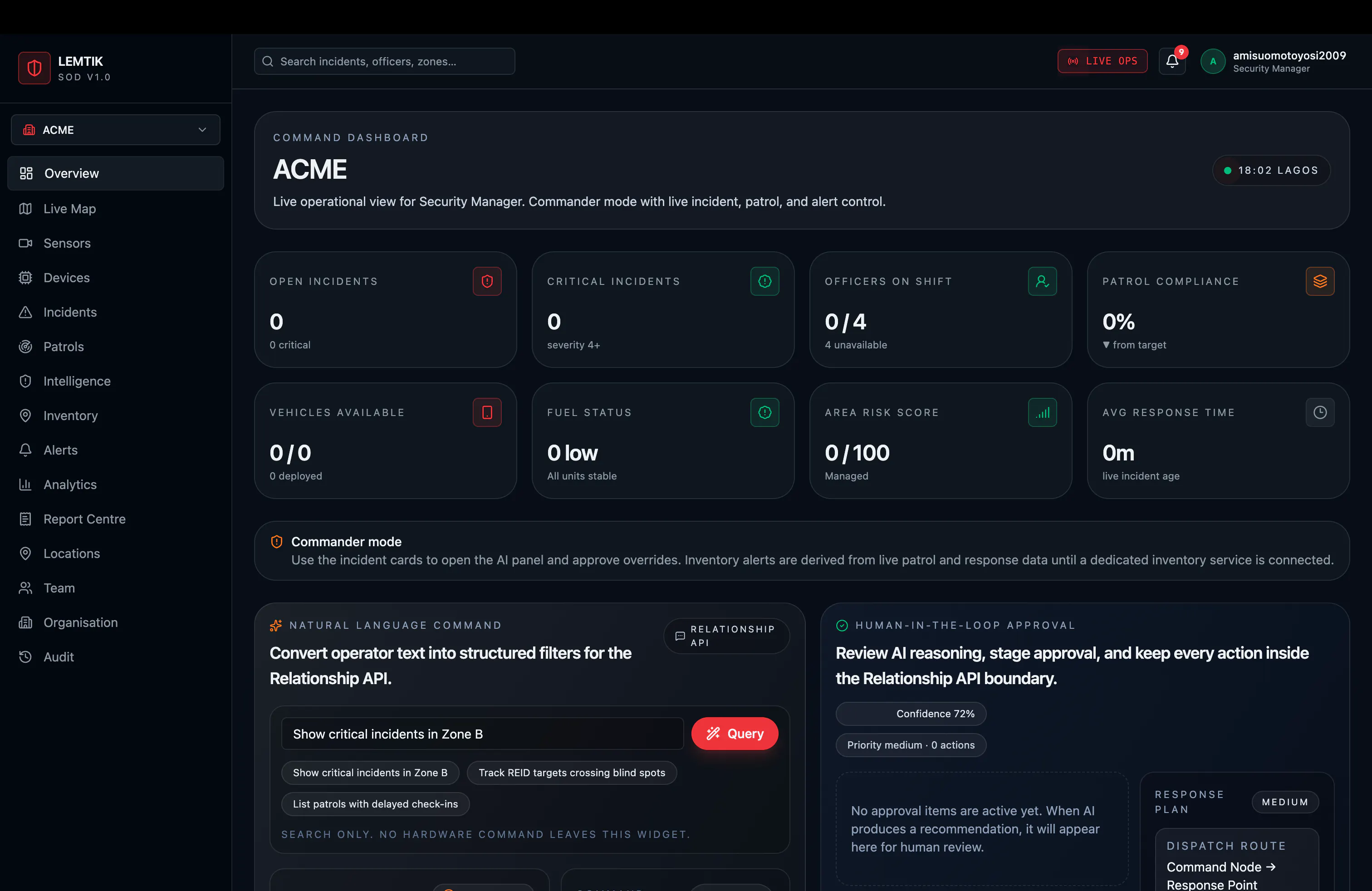Image resolution: width=1372 pixels, height=891 pixels.
Task: Select 'List patrols with delayed check-ins' chip
Action: click(x=375, y=804)
